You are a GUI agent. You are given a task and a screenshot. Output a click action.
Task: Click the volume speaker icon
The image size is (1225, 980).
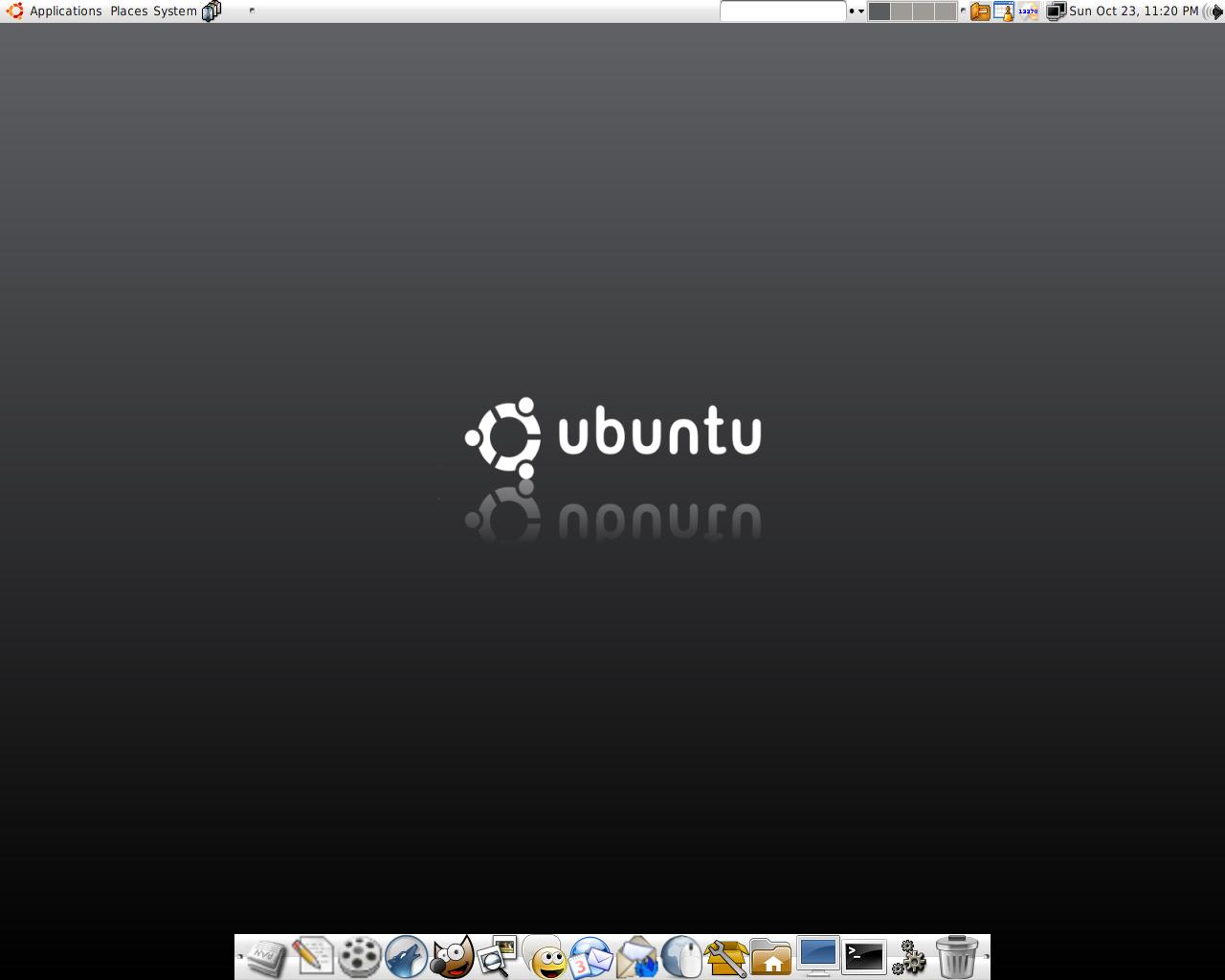[1213, 11]
